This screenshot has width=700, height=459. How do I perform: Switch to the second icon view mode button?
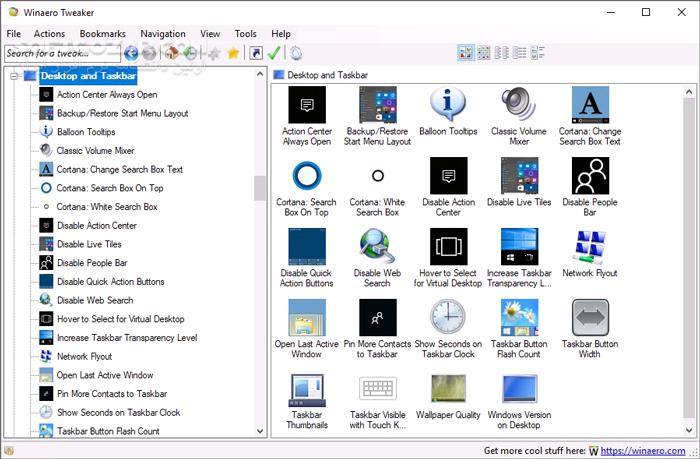click(x=483, y=53)
